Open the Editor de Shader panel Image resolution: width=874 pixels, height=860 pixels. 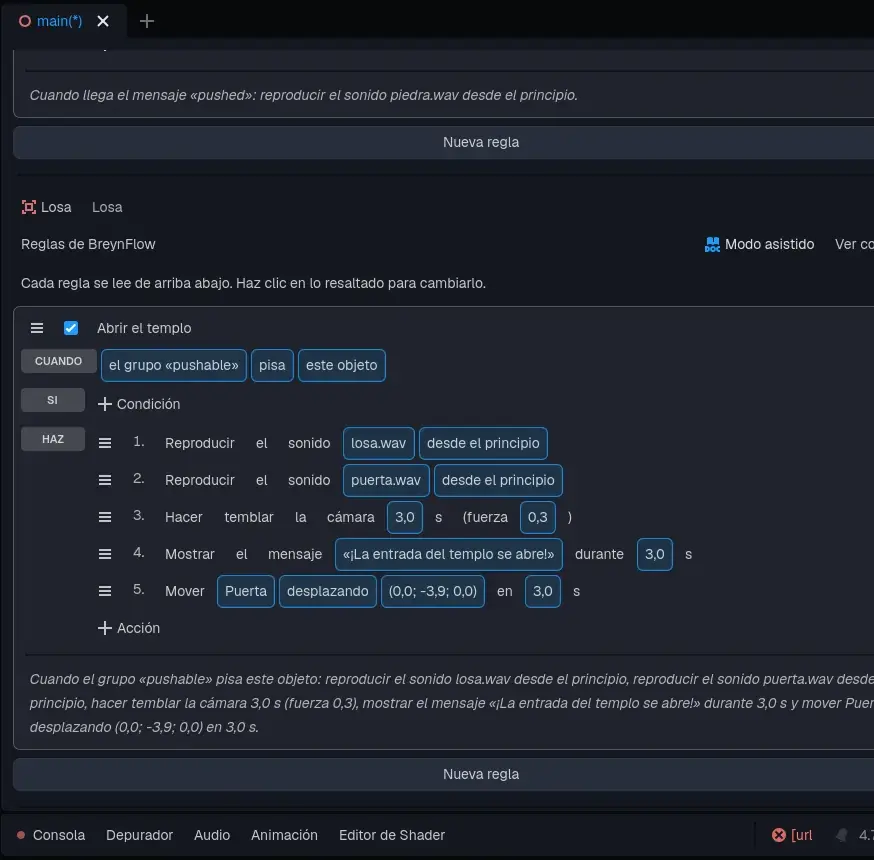392,835
